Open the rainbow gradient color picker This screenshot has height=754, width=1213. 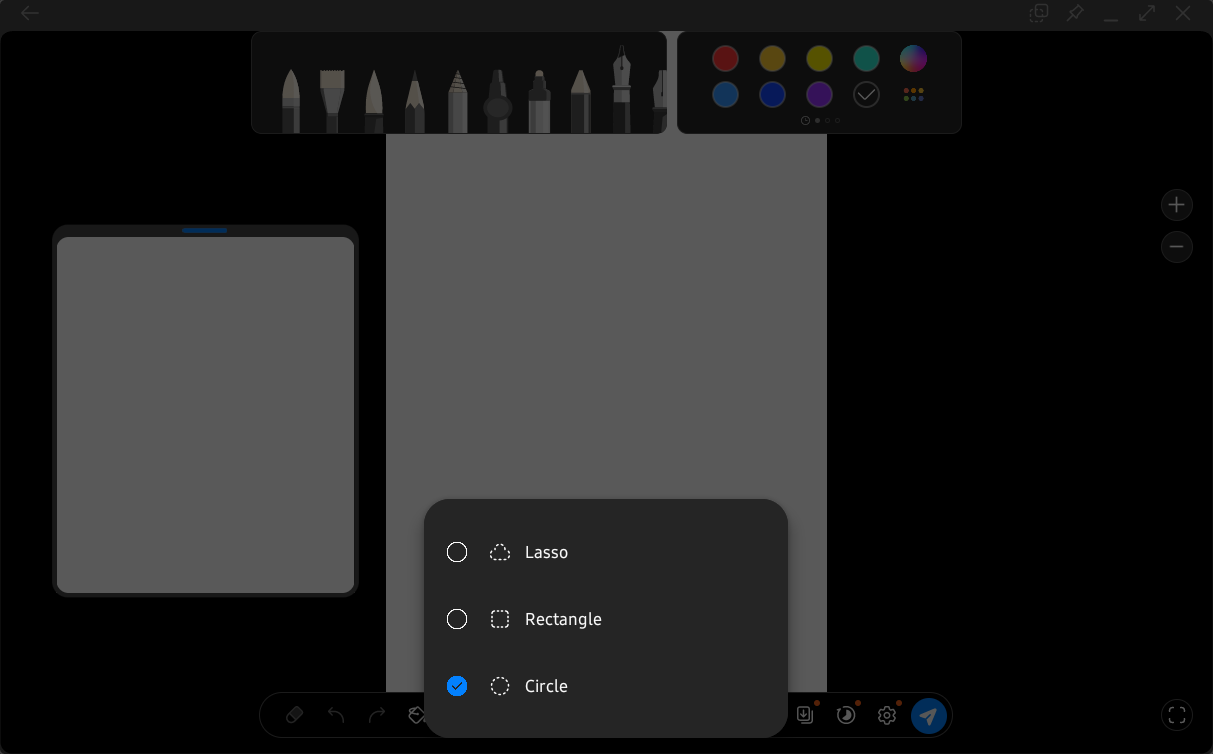[913, 58]
